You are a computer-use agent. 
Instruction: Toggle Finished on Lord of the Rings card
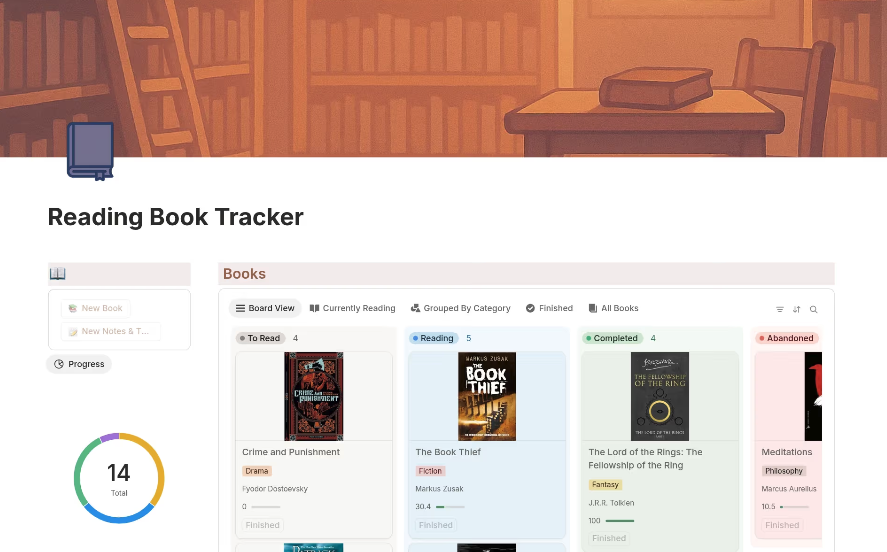click(609, 537)
